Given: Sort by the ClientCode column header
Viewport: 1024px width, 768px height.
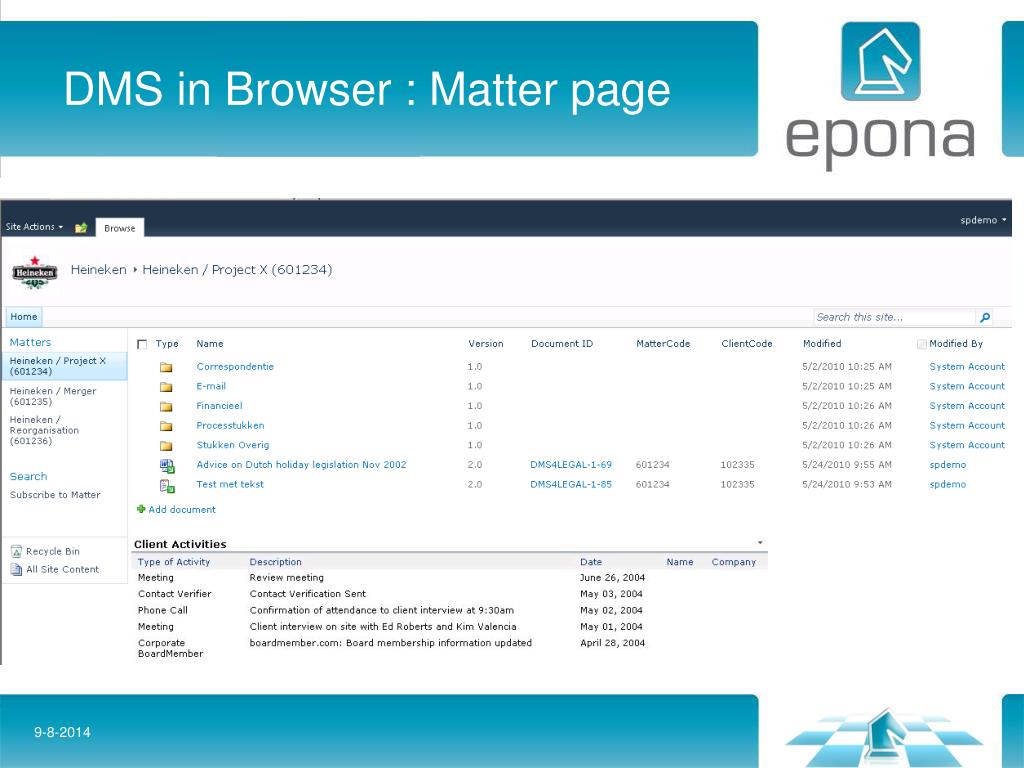Looking at the screenshot, I should [x=746, y=344].
